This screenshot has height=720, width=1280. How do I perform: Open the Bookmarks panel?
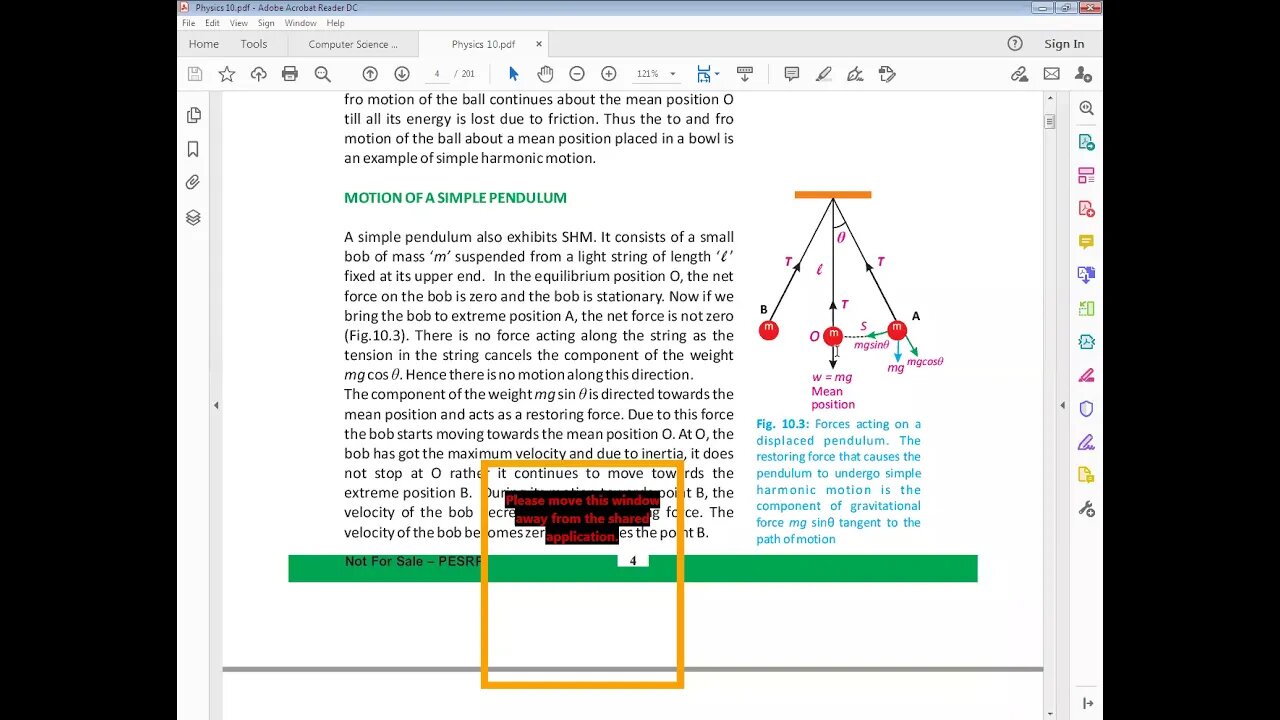coord(193,149)
